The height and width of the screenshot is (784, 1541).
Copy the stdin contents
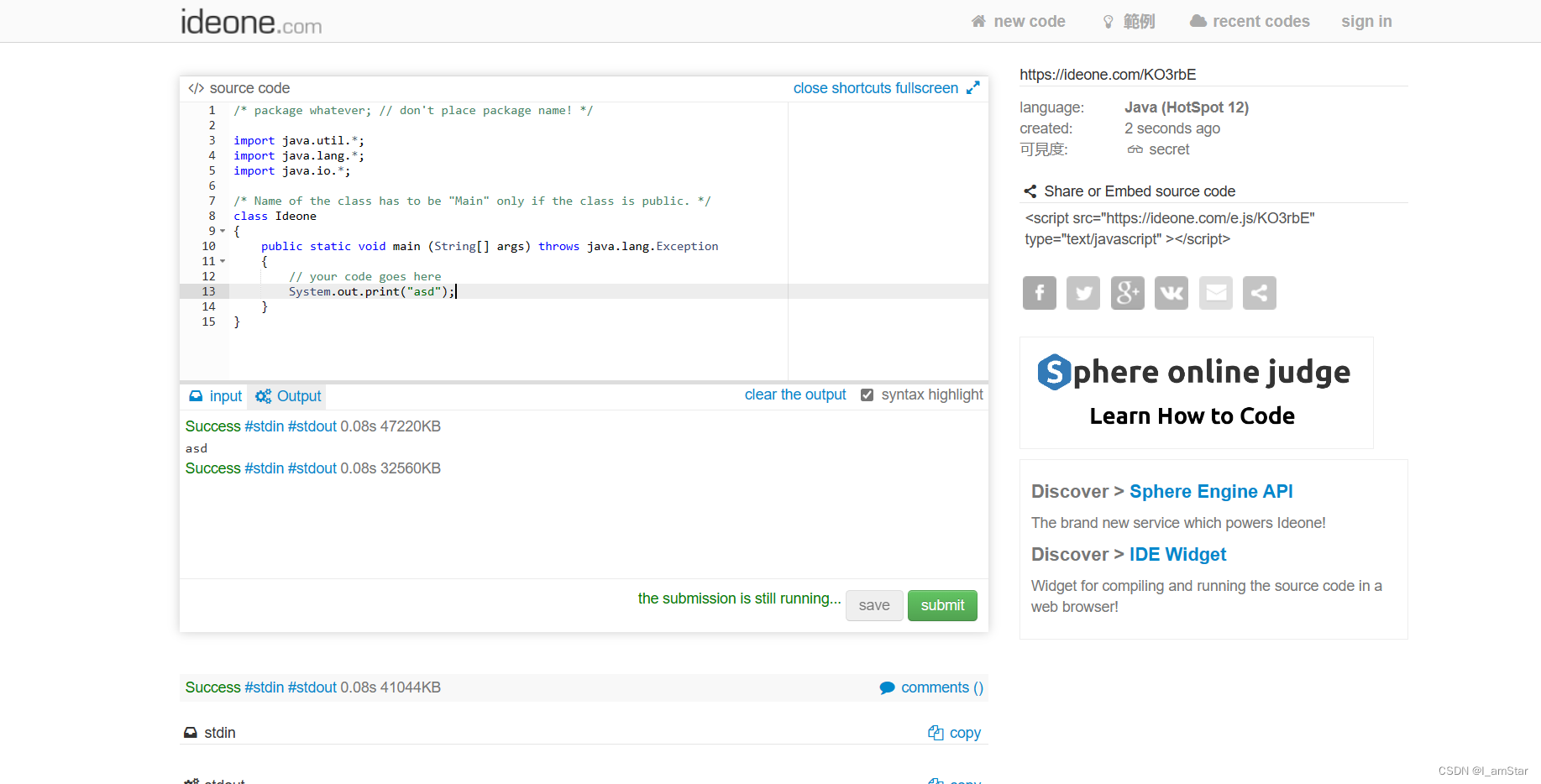point(955,733)
